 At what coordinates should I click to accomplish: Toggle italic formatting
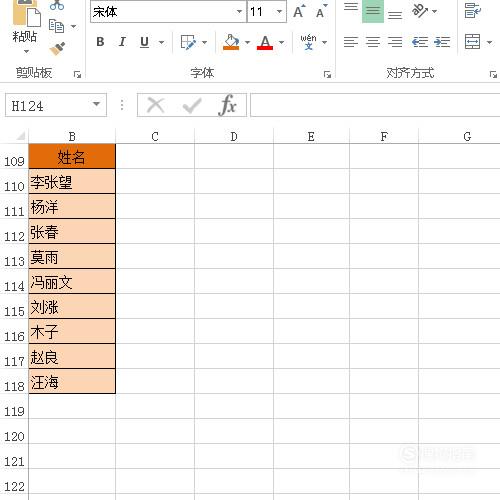coord(122,42)
